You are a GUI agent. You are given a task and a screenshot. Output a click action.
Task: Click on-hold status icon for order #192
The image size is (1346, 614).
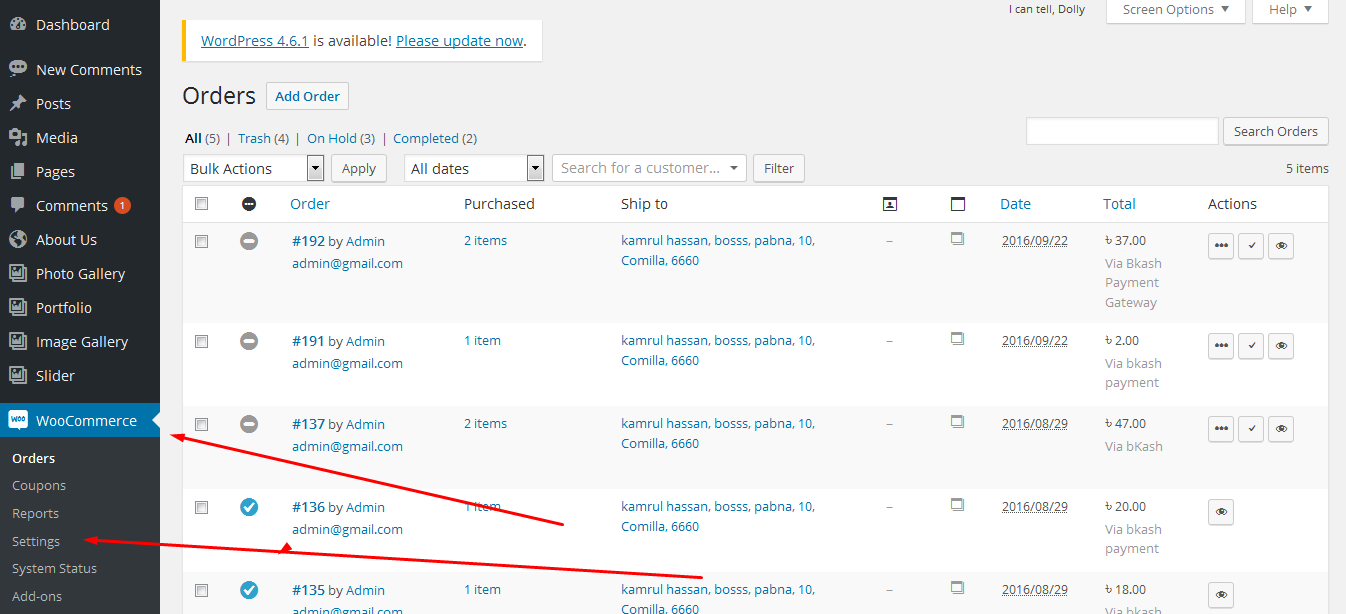[x=249, y=241]
